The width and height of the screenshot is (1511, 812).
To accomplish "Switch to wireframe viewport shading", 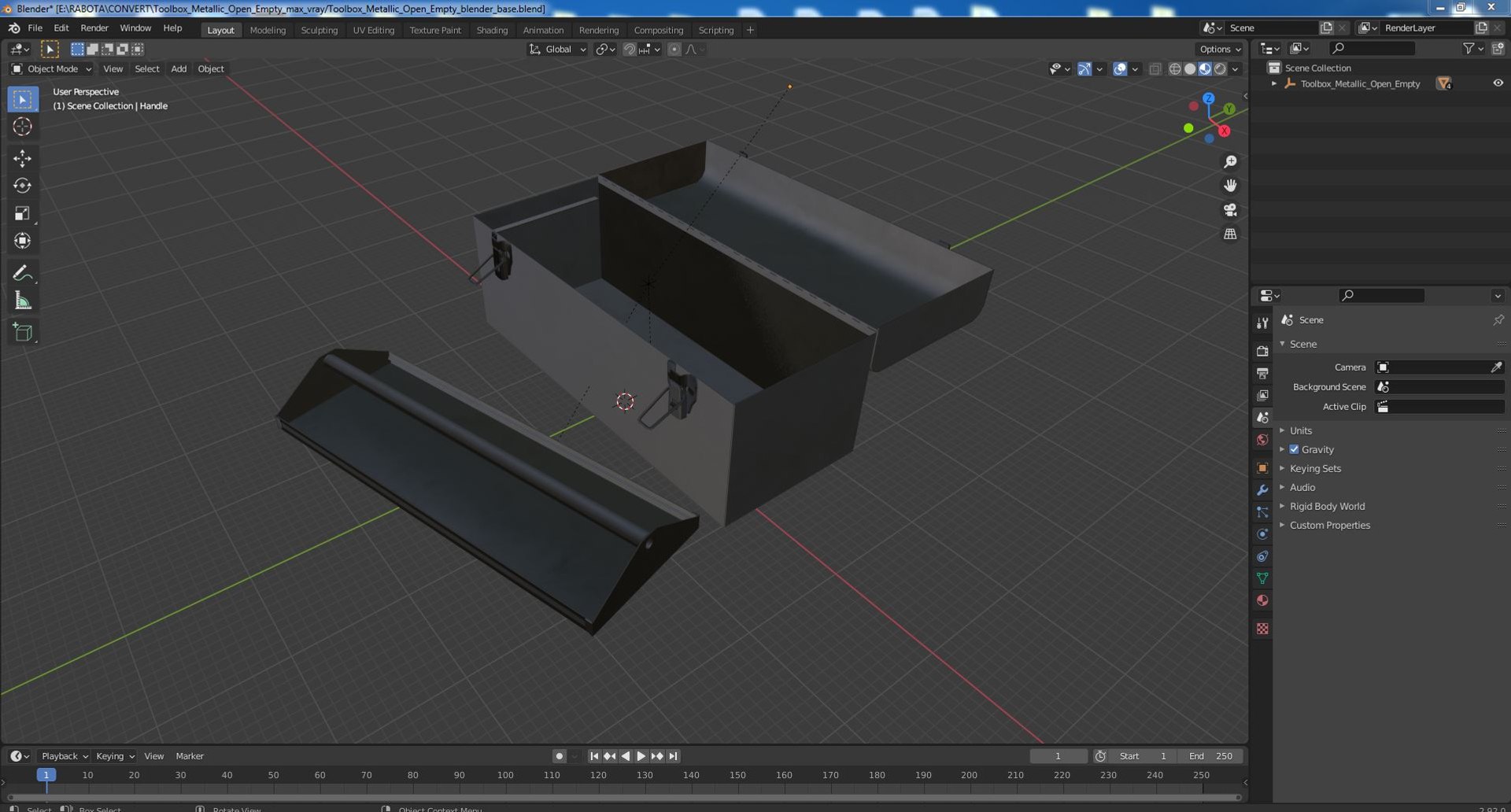I will coord(1174,69).
